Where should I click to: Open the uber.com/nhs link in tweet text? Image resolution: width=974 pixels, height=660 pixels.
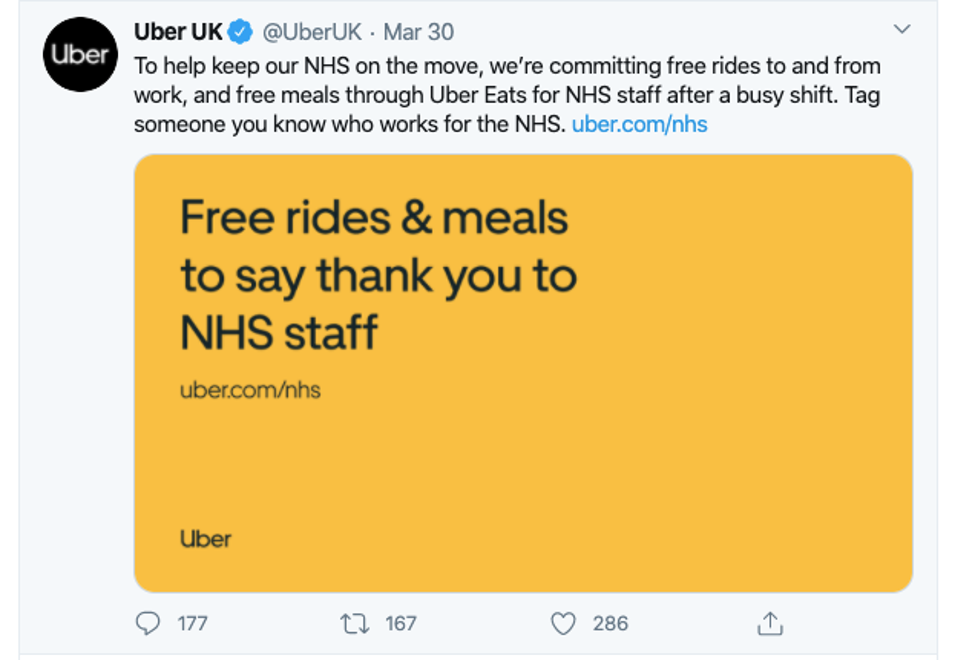pyautogui.click(x=639, y=124)
